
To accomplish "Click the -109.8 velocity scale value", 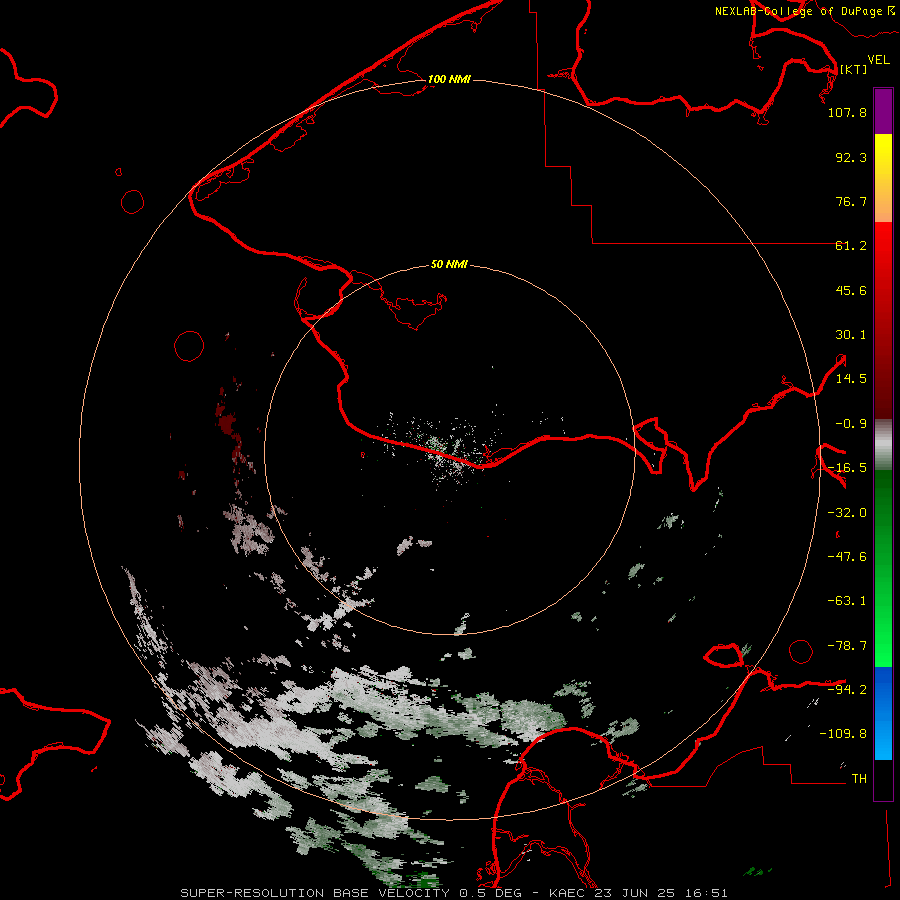I will pyautogui.click(x=843, y=734).
